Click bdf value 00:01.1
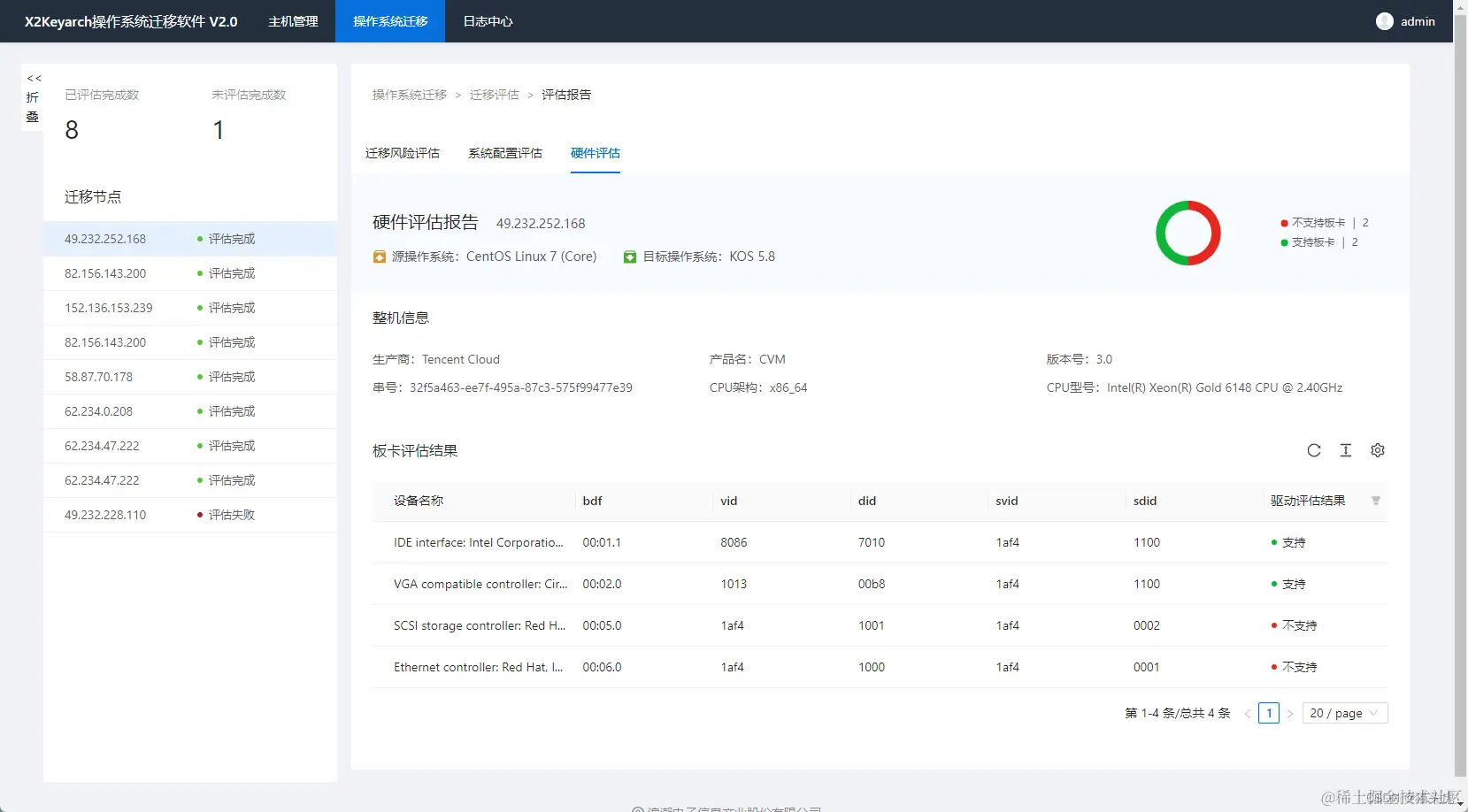 [x=602, y=542]
